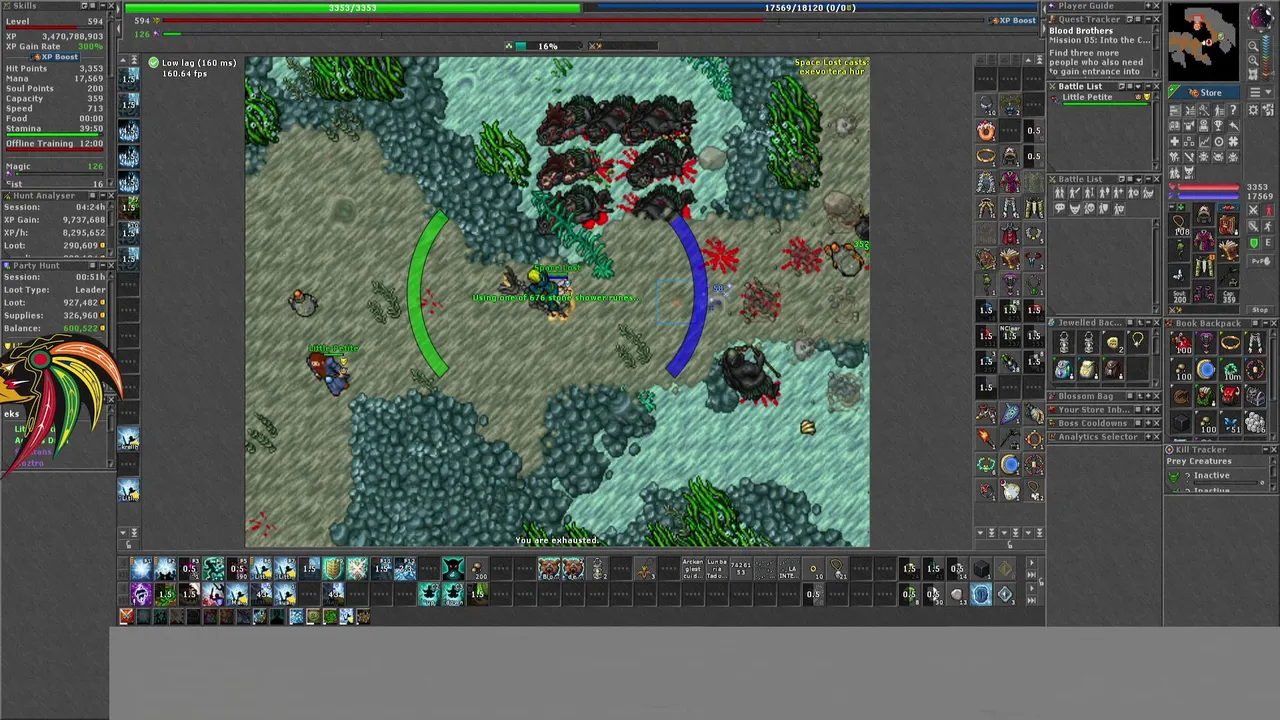Toggle the red standing figure chase mode
This screenshot has width=1280, height=720.
(x=1268, y=210)
